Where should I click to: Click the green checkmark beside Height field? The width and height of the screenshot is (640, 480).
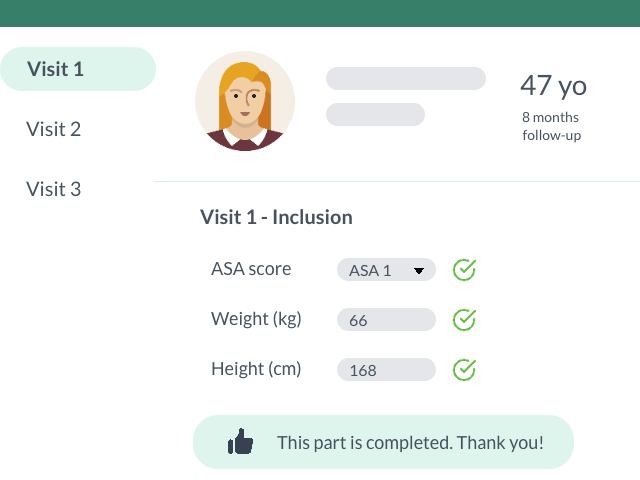464,370
